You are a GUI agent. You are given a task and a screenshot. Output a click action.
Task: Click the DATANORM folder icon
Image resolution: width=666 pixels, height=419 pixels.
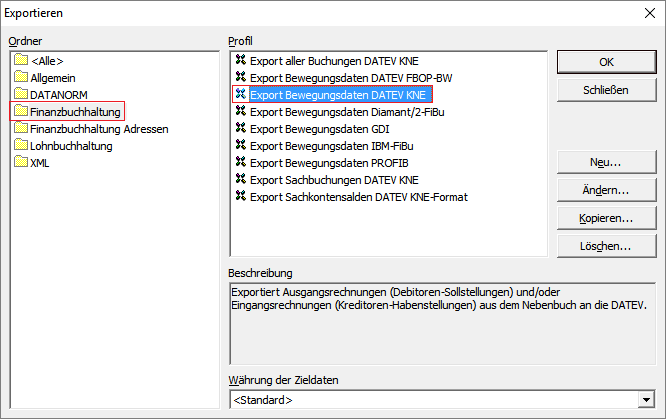(x=21, y=93)
